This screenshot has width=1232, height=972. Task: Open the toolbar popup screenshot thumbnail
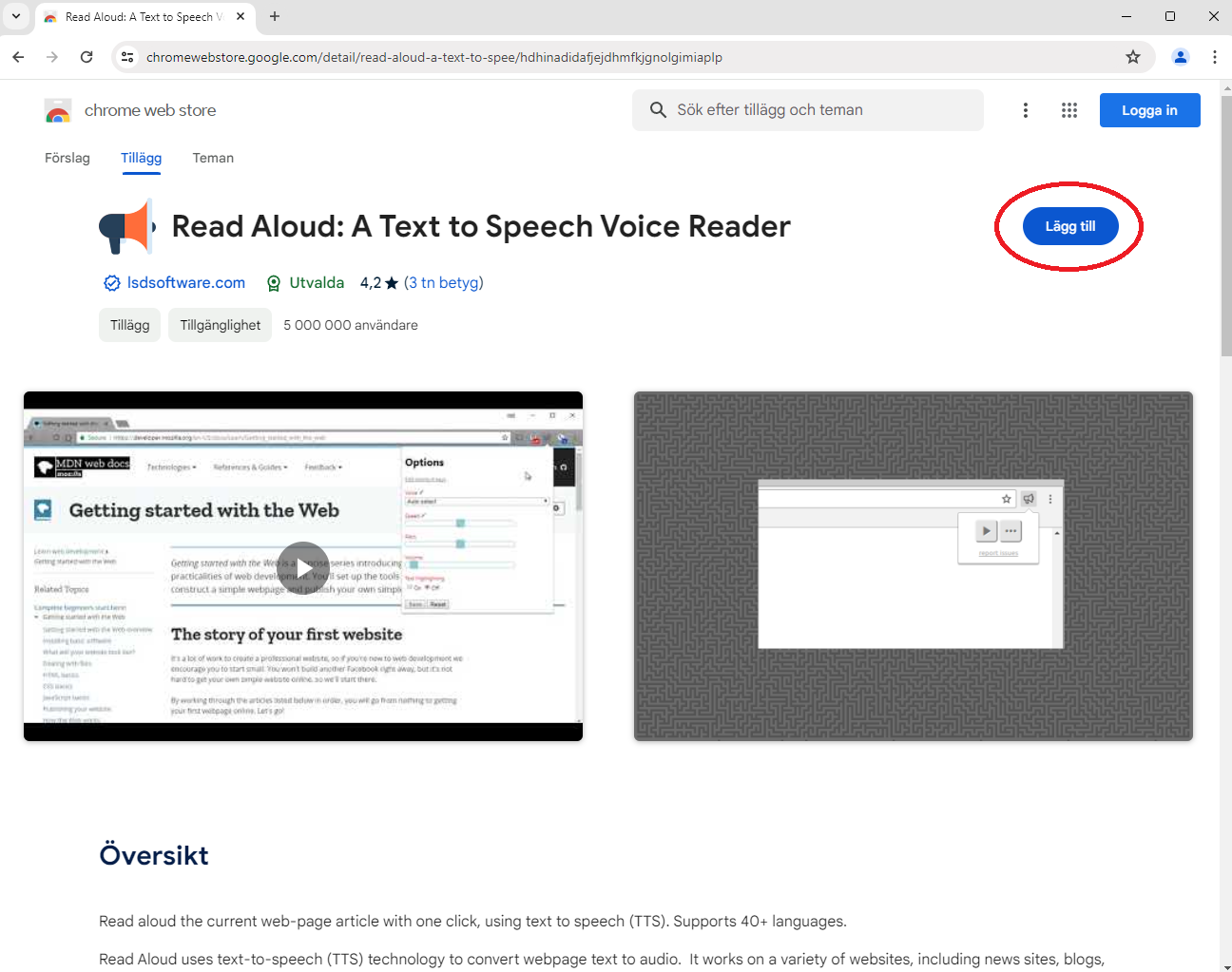click(x=914, y=566)
